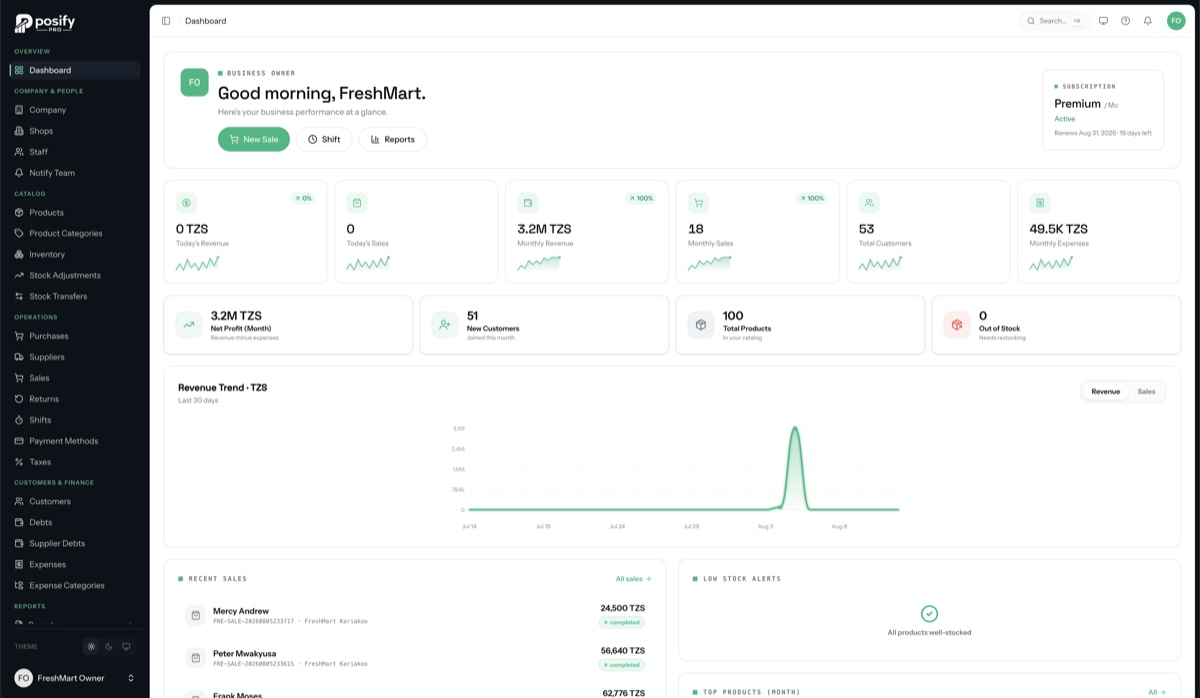Switch to system theme monitor icon in sidebar

(125, 647)
